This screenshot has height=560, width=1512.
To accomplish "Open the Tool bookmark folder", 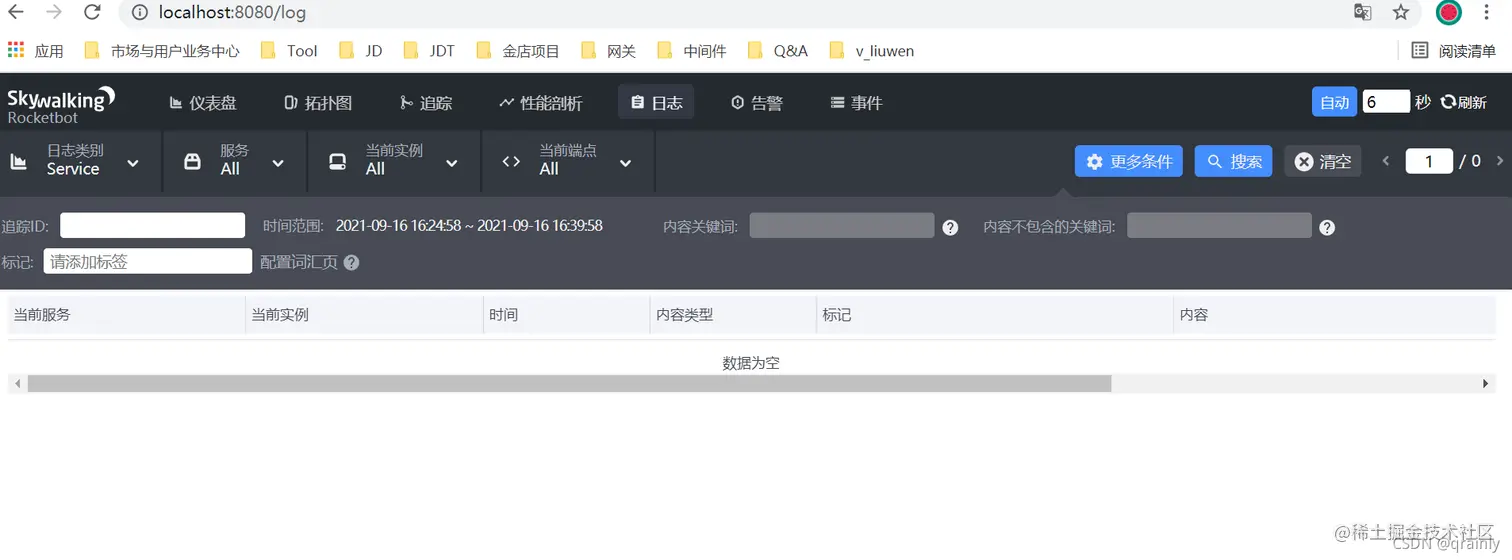I will (289, 51).
